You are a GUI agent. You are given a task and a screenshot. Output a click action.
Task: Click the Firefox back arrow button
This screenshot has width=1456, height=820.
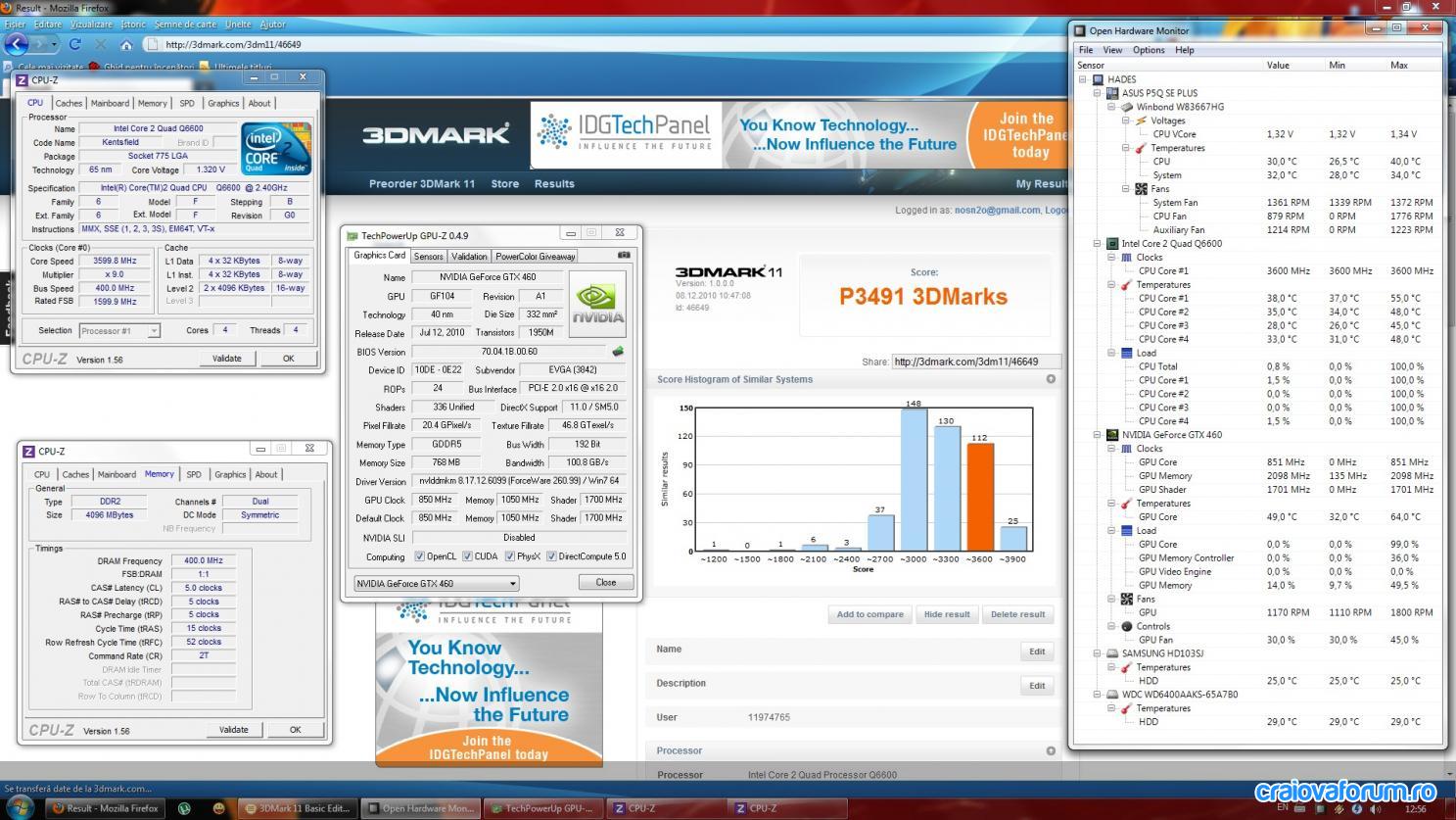pyautogui.click(x=16, y=43)
